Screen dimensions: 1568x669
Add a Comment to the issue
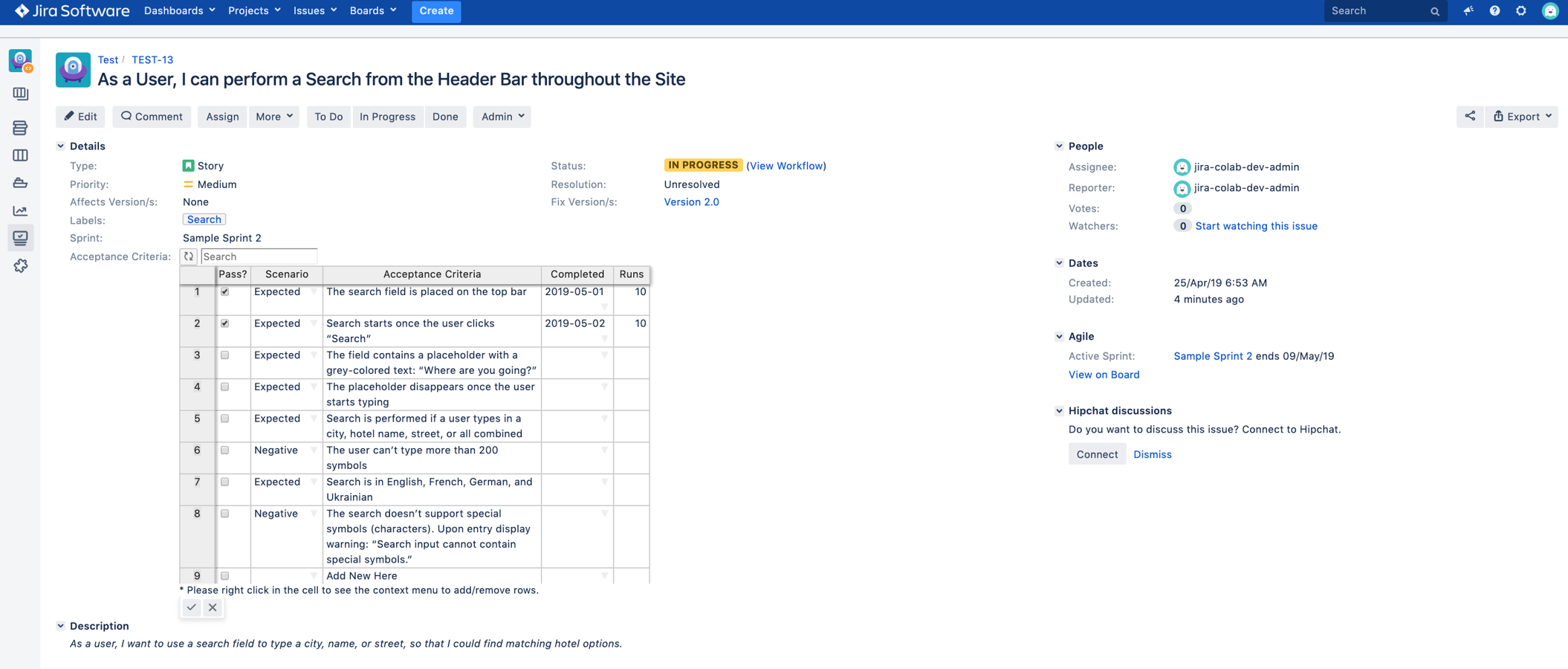[152, 117]
